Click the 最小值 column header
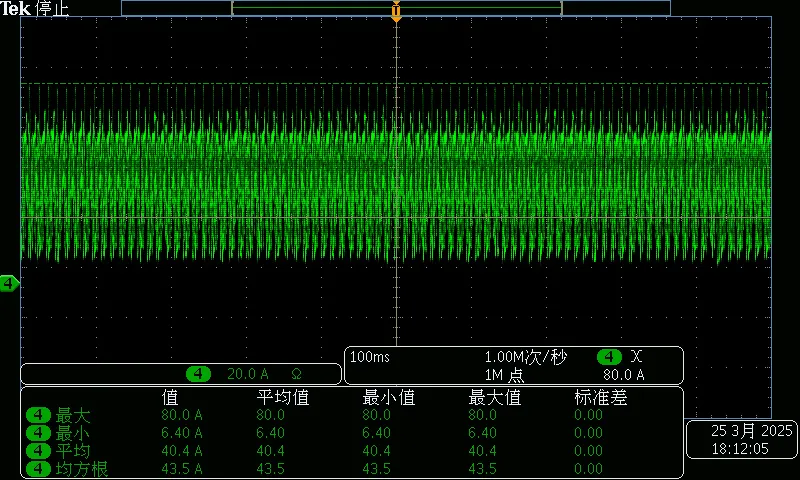 click(x=389, y=397)
